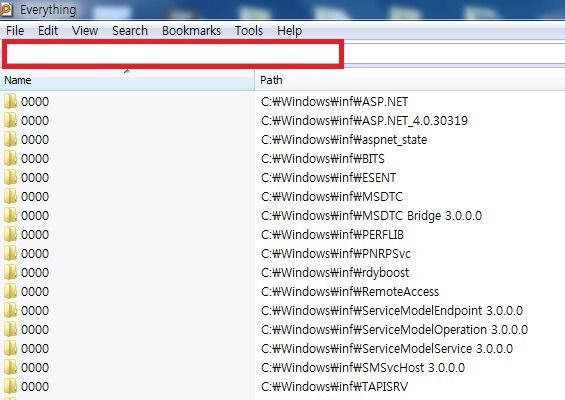Click path ending in ServiceModelOperation 3.0.0.0

pyautogui.click(x=395, y=330)
